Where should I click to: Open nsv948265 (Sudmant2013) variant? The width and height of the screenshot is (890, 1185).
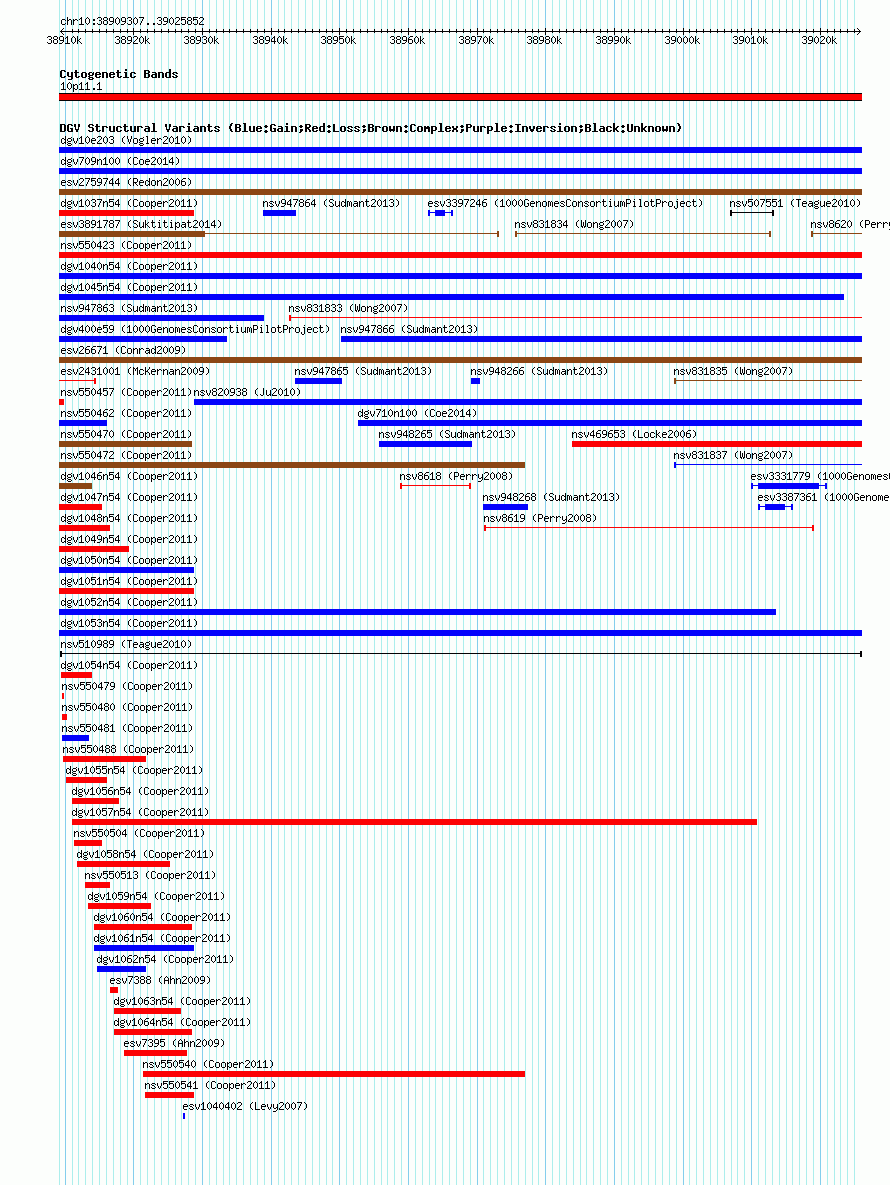447,435
